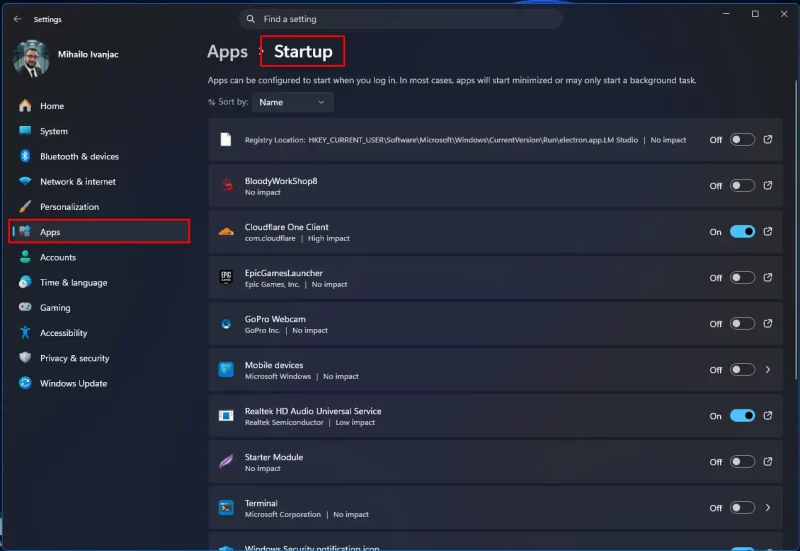The height and width of the screenshot is (551, 800).
Task: Click the Starter Module feather icon
Action: pyautogui.click(x=226, y=462)
